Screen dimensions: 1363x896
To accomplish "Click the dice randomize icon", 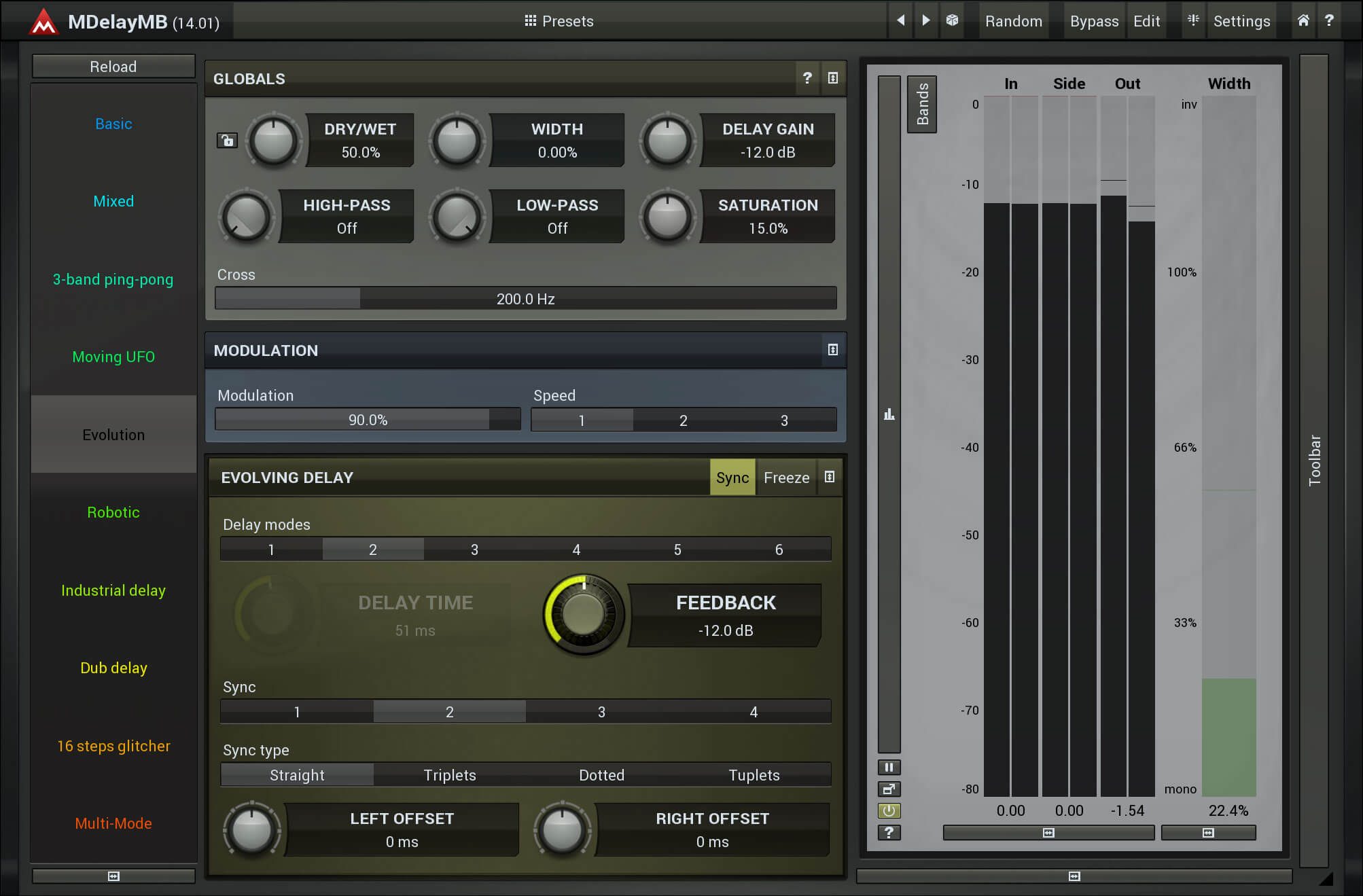I will (x=952, y=20).
